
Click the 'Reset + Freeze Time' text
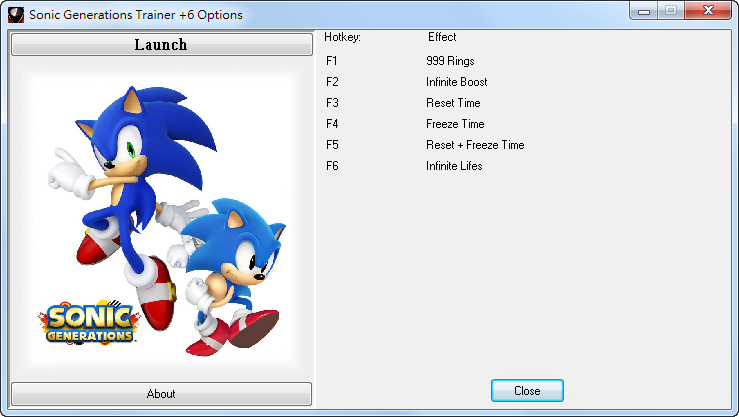point(475,145)
